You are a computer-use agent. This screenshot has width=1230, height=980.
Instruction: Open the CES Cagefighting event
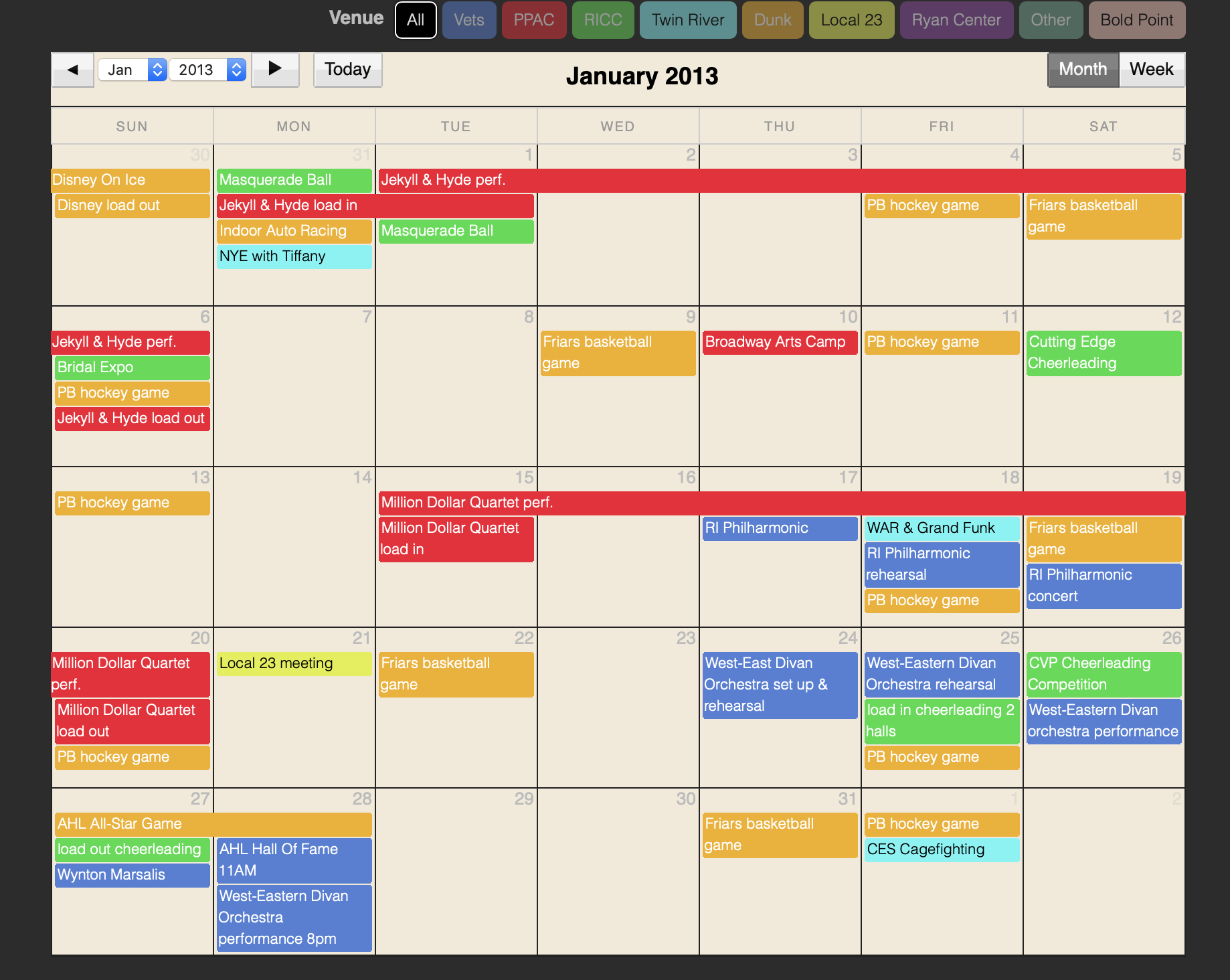tap(942, 849)
